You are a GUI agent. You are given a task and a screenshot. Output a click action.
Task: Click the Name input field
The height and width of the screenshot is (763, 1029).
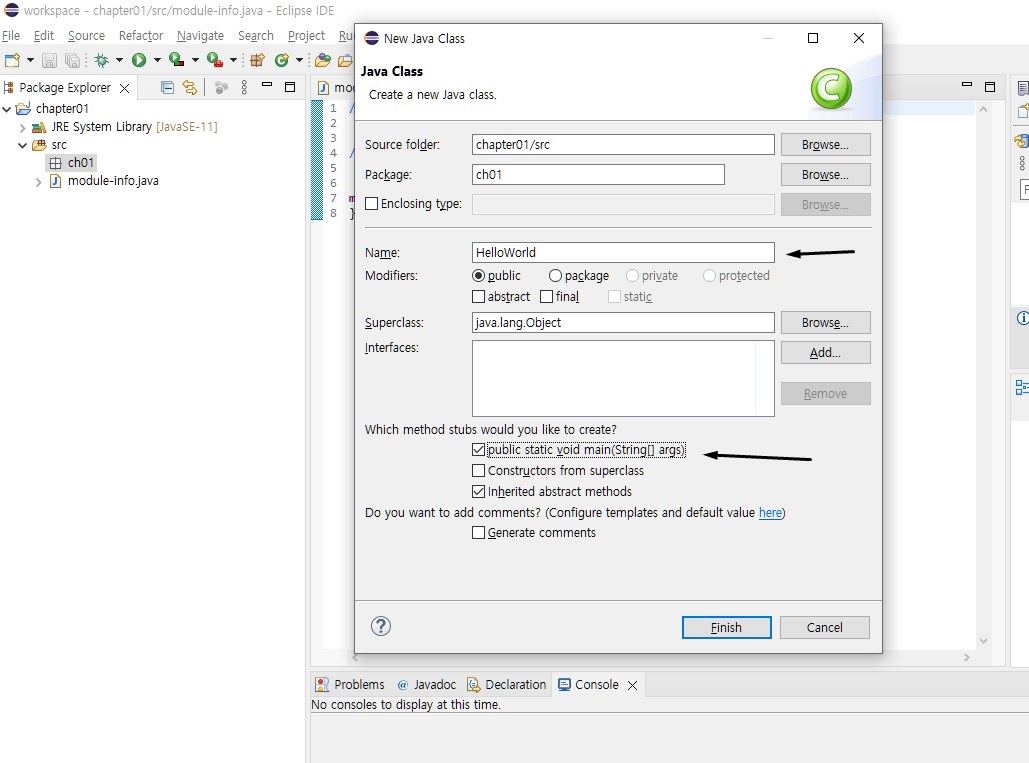point(623,253)
